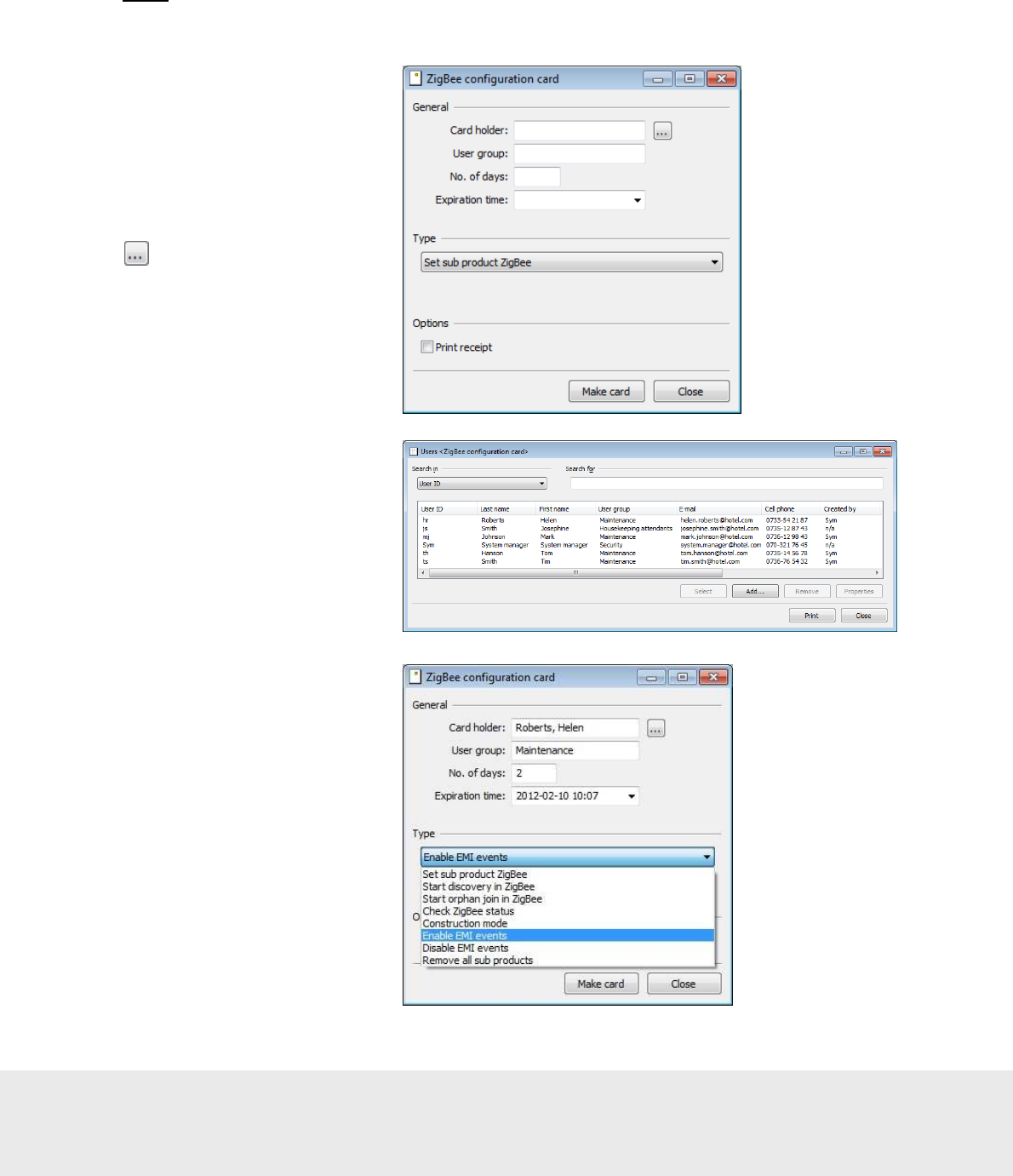Sort by the Created by column header

[x=851, y=509]
